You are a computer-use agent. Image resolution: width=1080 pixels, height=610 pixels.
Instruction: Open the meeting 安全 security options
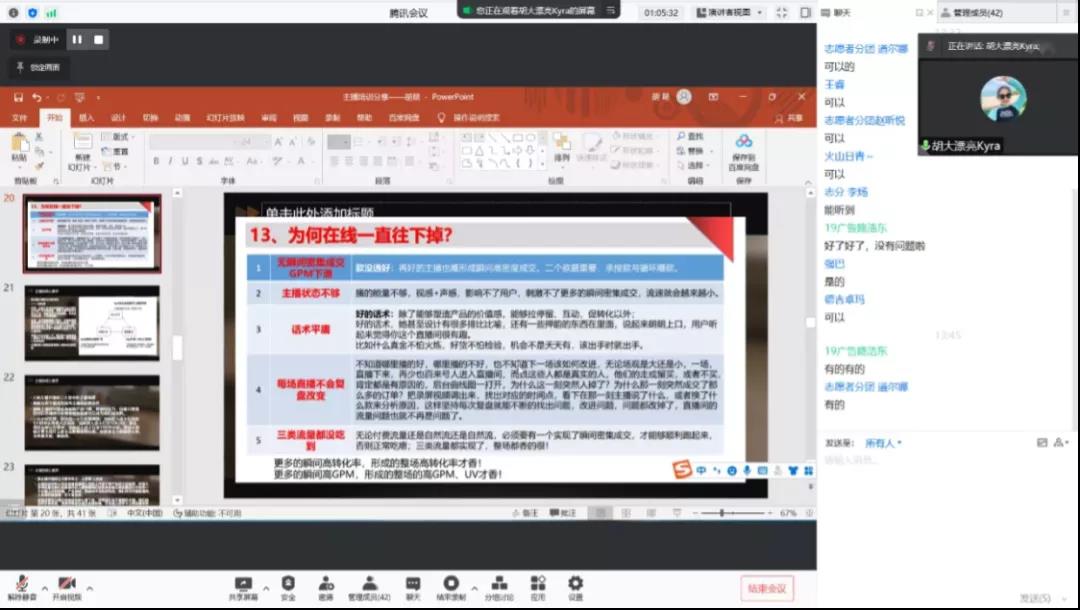pos(288,585)
